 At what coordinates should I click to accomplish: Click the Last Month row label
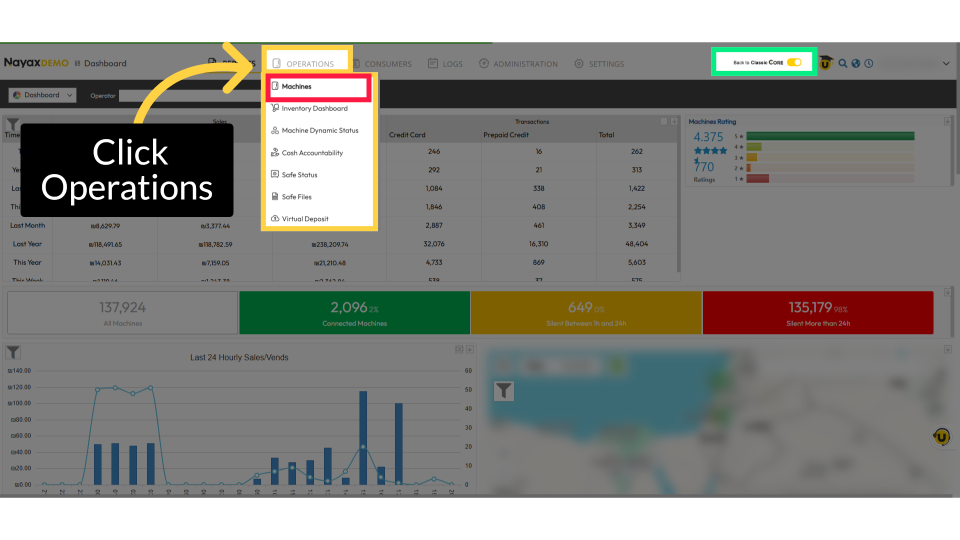click(x=28, y=226)
